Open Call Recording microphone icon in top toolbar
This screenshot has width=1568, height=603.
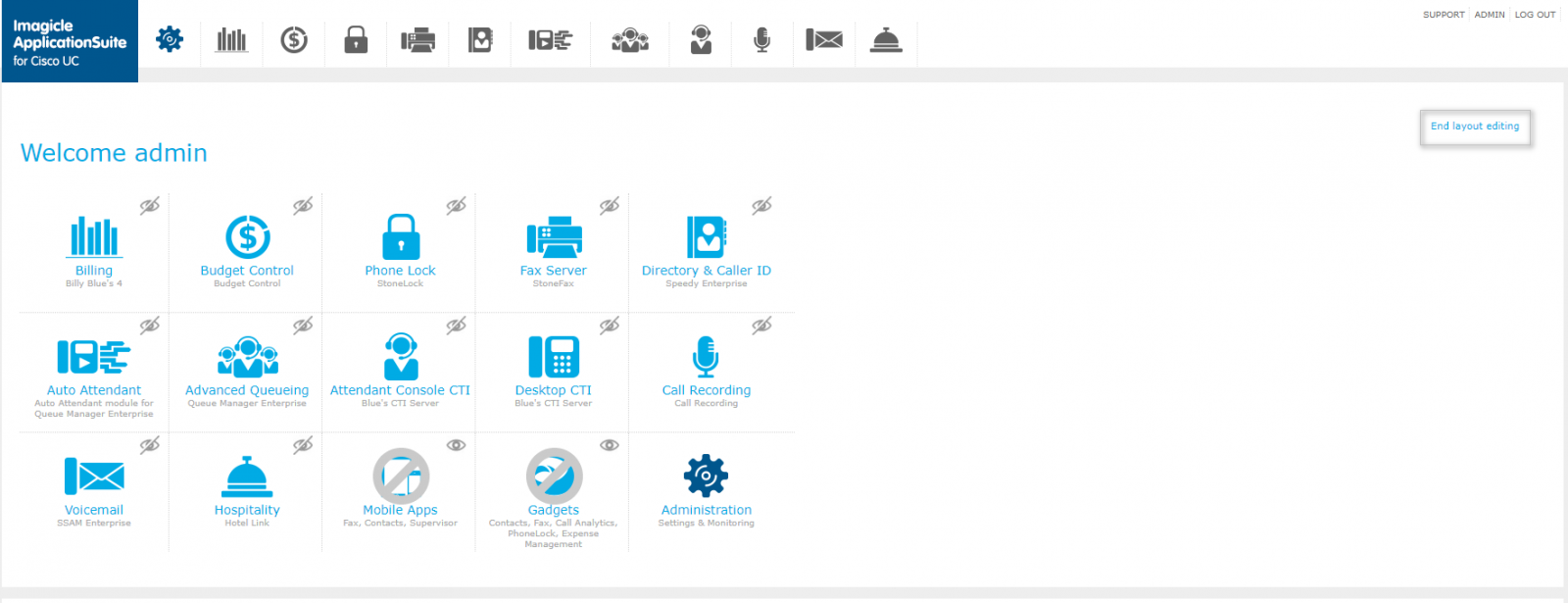click(x=761, y=39)
